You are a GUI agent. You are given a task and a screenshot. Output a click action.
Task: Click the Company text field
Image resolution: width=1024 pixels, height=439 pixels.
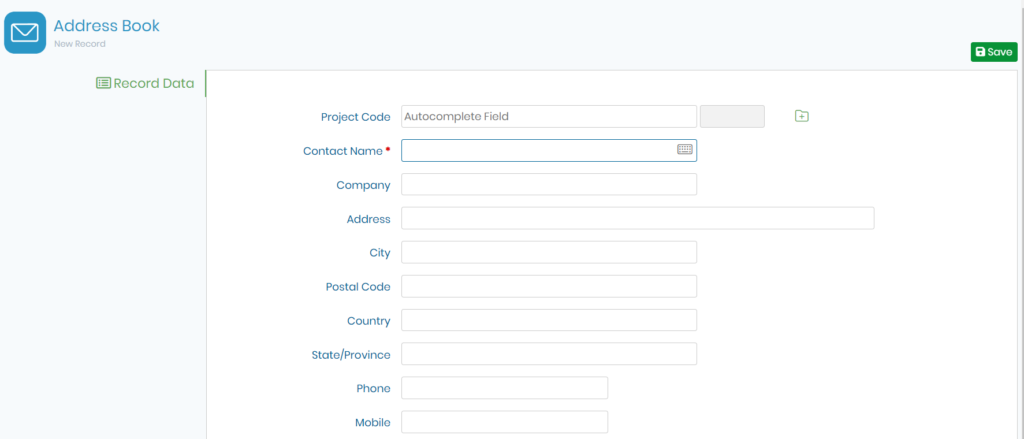pos(549,184)
